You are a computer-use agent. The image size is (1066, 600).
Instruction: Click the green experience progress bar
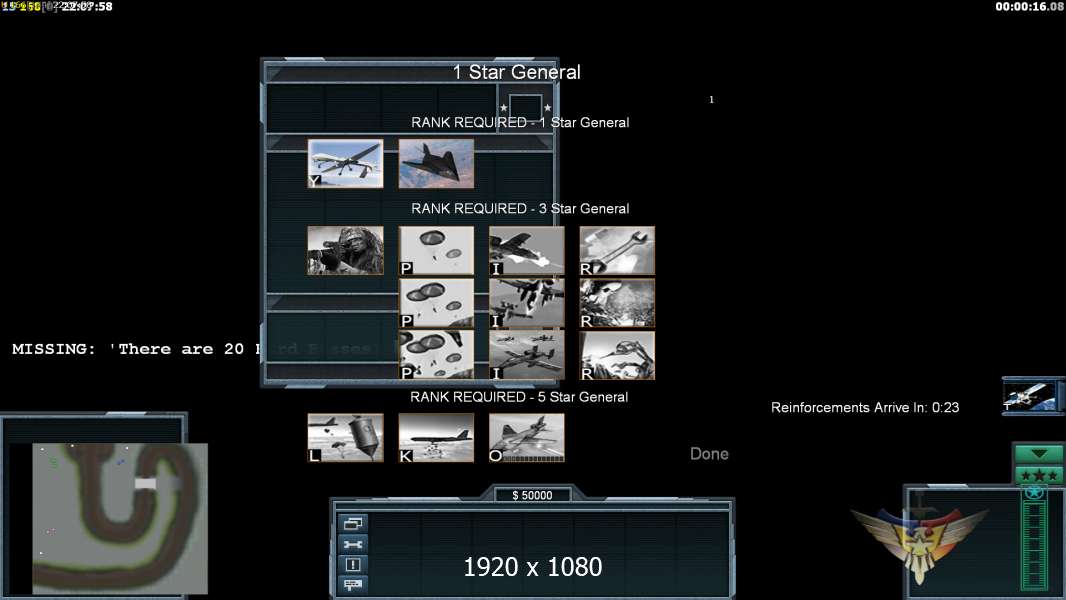click(1035, 545)
